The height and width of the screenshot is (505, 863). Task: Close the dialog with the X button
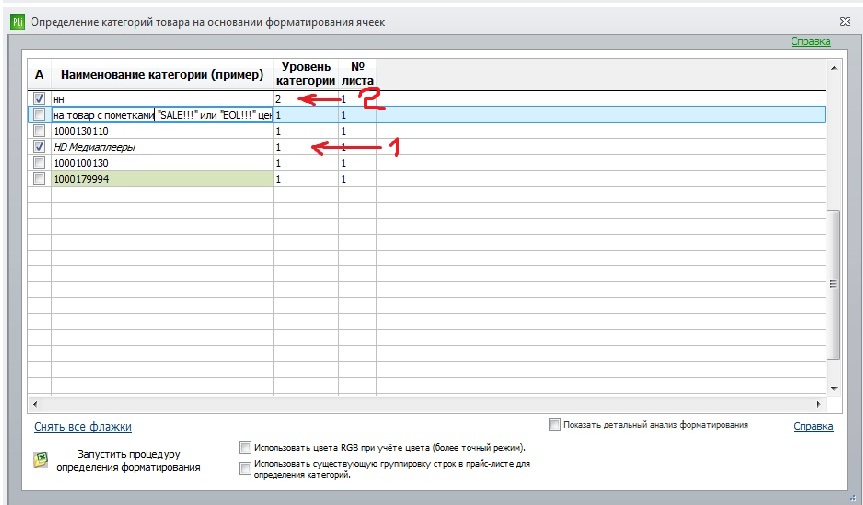[845, 21]
